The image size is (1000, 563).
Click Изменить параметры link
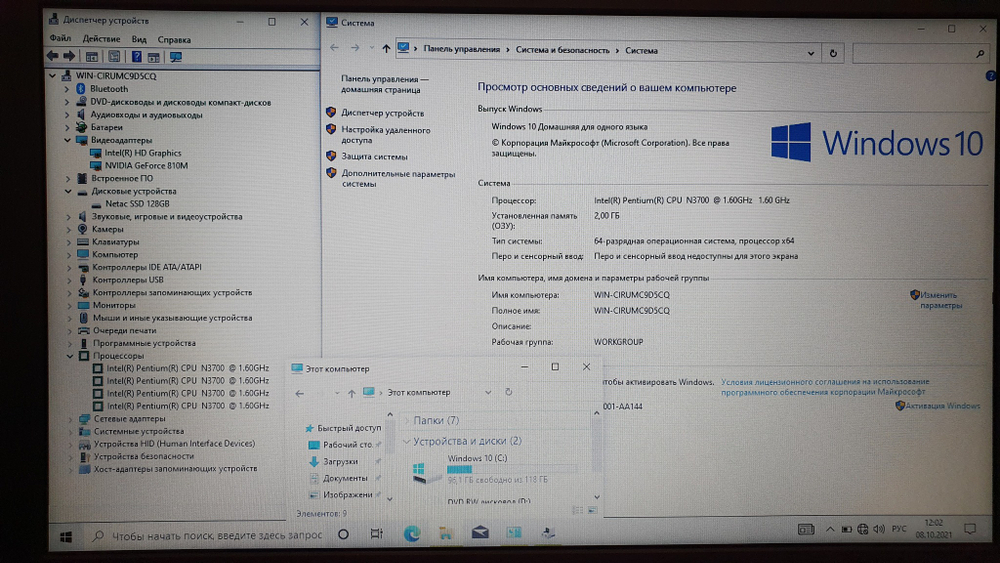[941, 300]
